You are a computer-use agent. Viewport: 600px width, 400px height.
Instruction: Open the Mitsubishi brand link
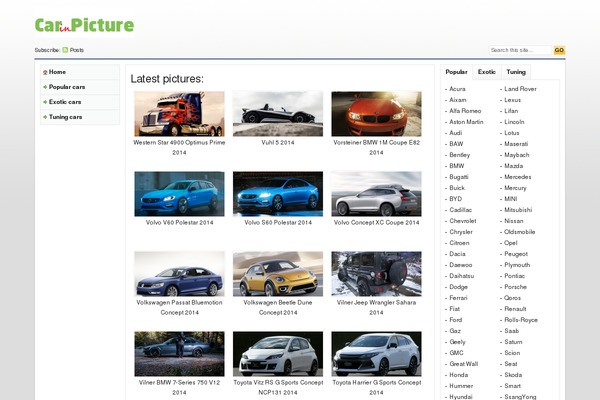(x=518, y=210)
